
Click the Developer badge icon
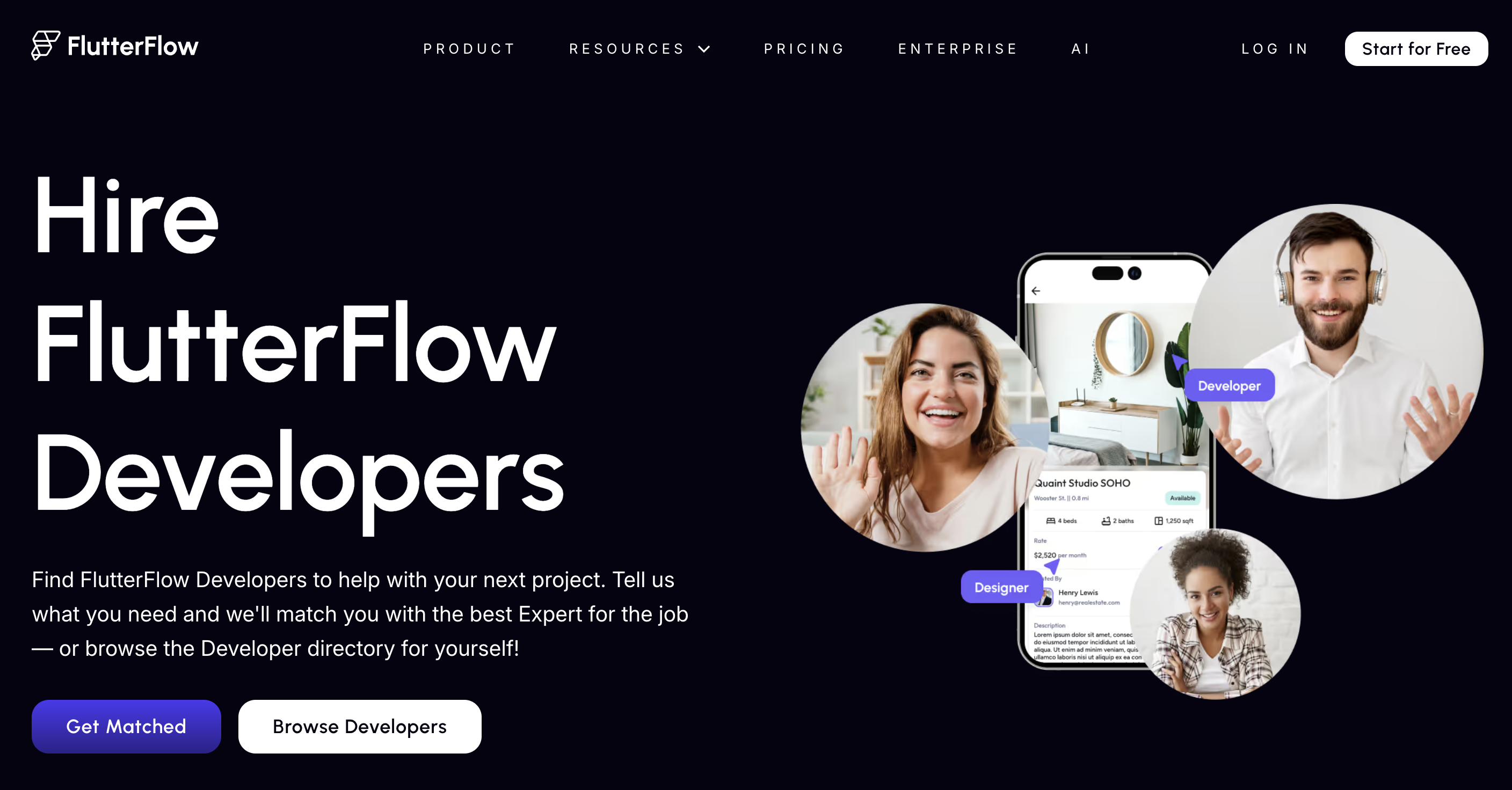coord(1231,385)
